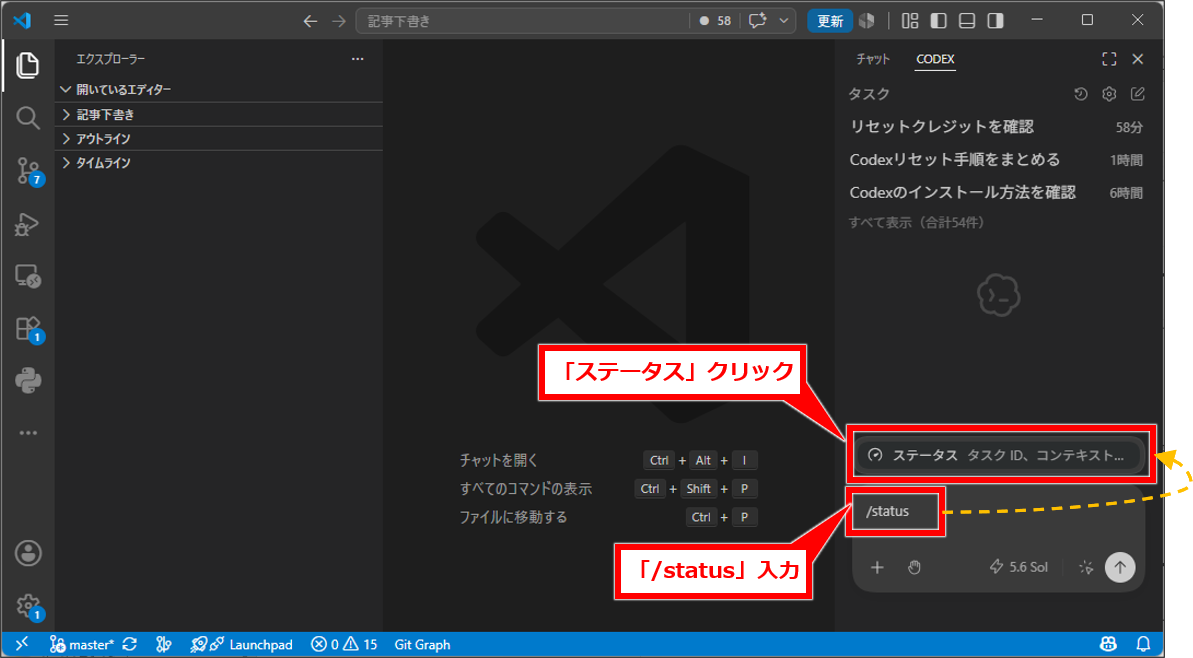This screenshot has width=1193, height=658.
Task: Toggle the bottom panel visibility
Action: pos(967,21)
